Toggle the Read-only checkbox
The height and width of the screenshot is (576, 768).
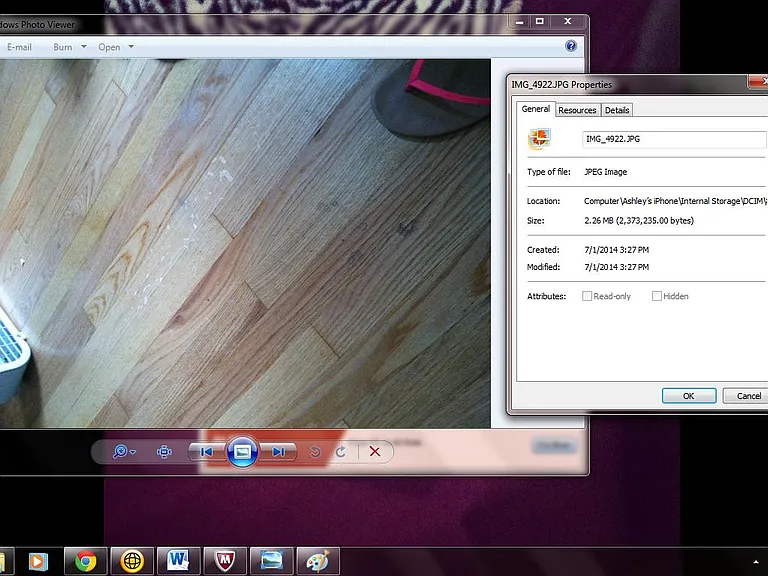(587, 296)
